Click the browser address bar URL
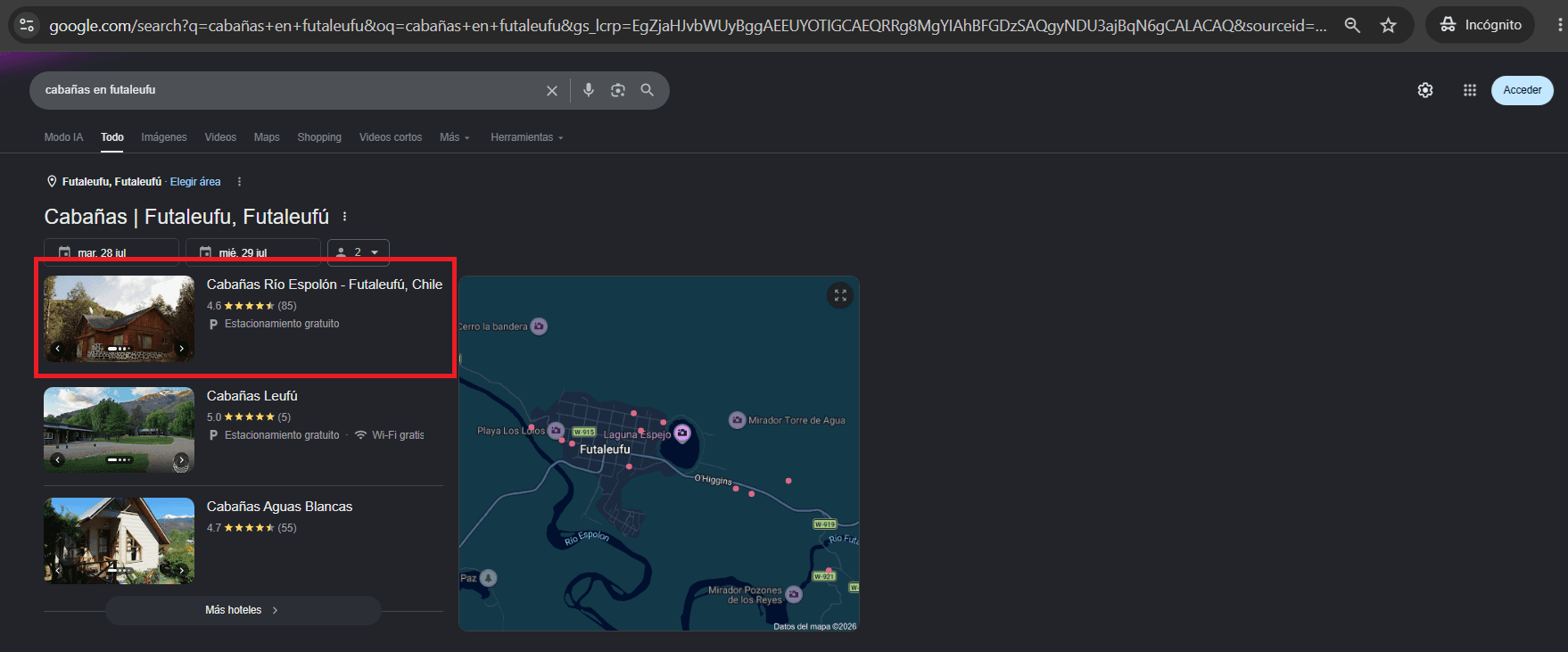 (x=687, y=26)
